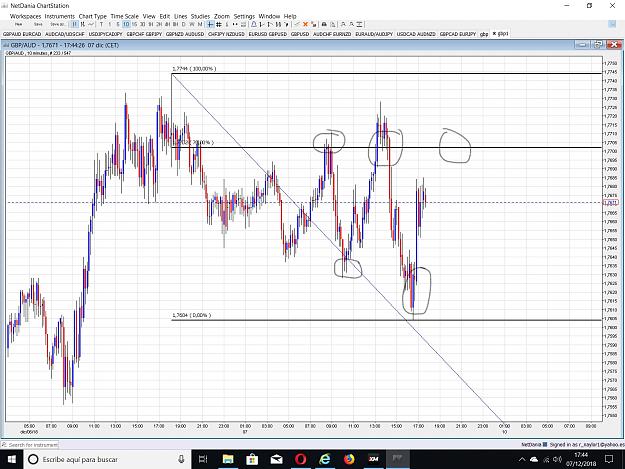Viewport: 625px width, 469px height.
Task: Open the GBPCHF GBPJPY workspace tab
Action: [x=144, y=34]
